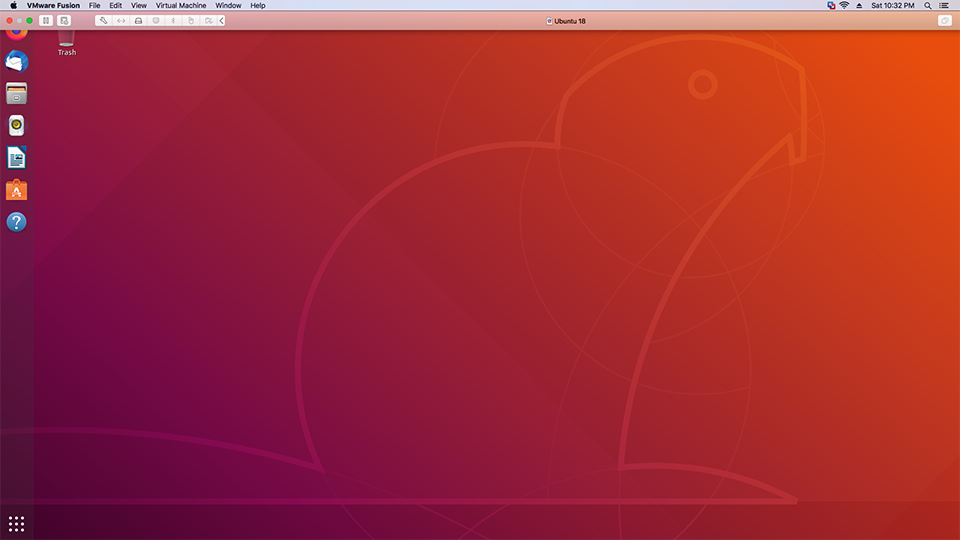
Task: Click the hard disk device icon
Action: [138, 21]
